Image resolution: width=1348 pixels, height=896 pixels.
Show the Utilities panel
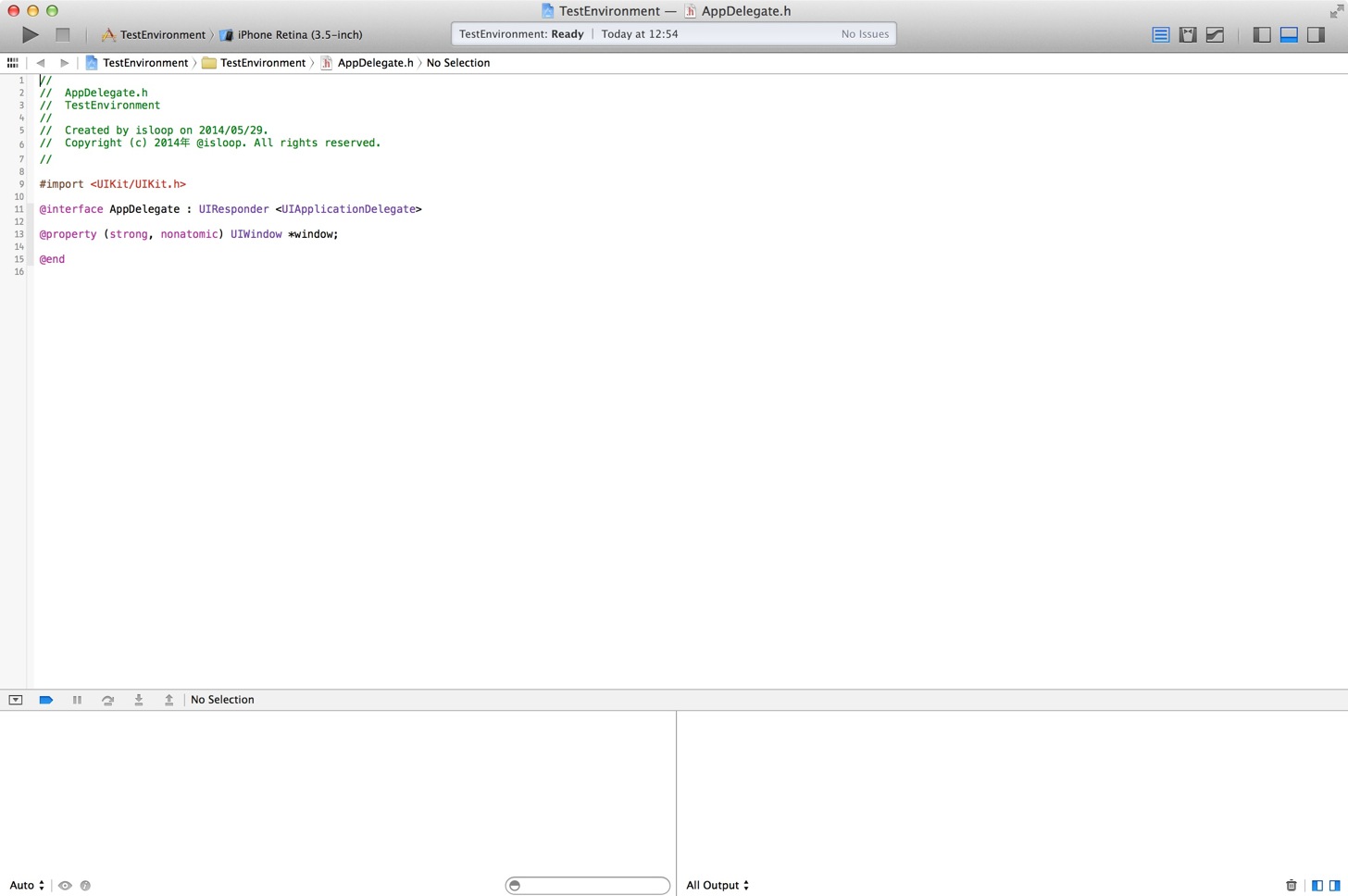[x=1316, y=34]
